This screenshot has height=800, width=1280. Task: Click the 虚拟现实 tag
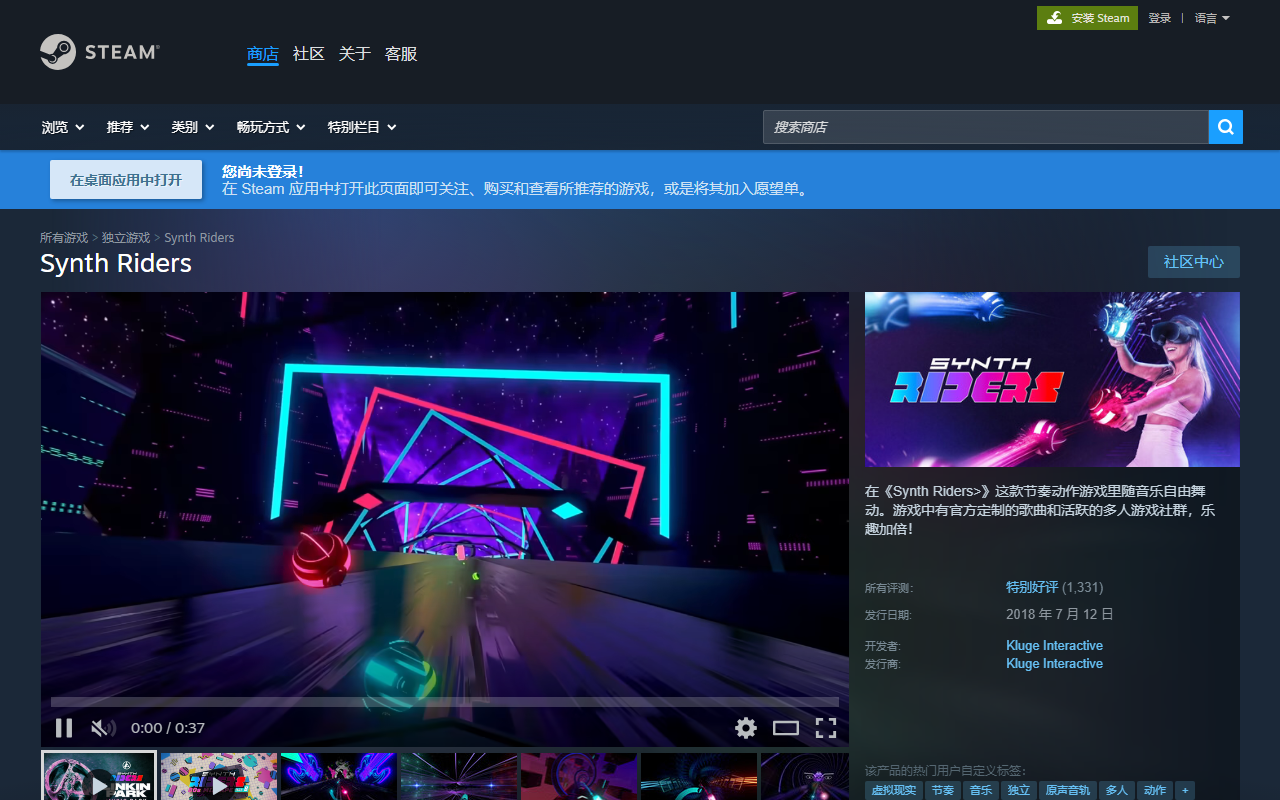click(894, 790)
